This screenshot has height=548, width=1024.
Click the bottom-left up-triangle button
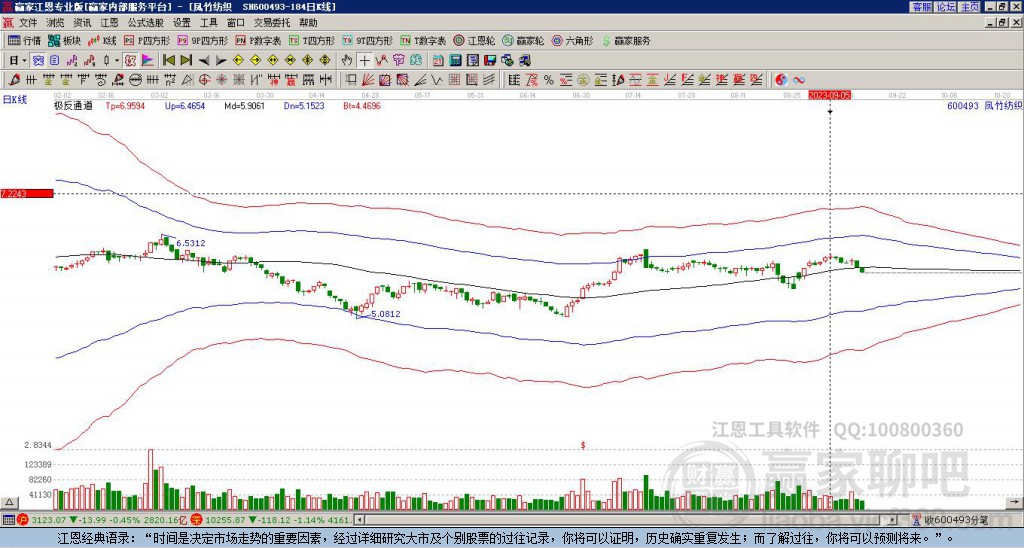tap(9, 503)
